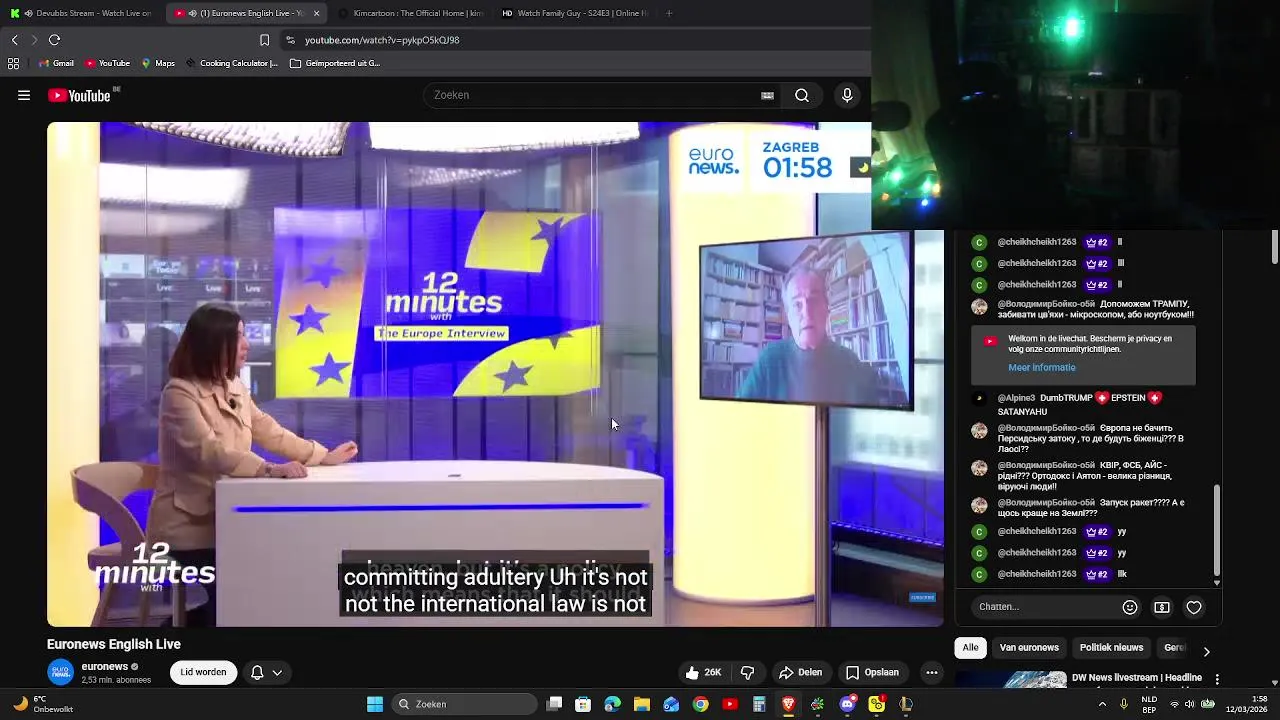Go back in the browser
The height and width of the screenshot is (720, 1280).
[x=14, y=40]
